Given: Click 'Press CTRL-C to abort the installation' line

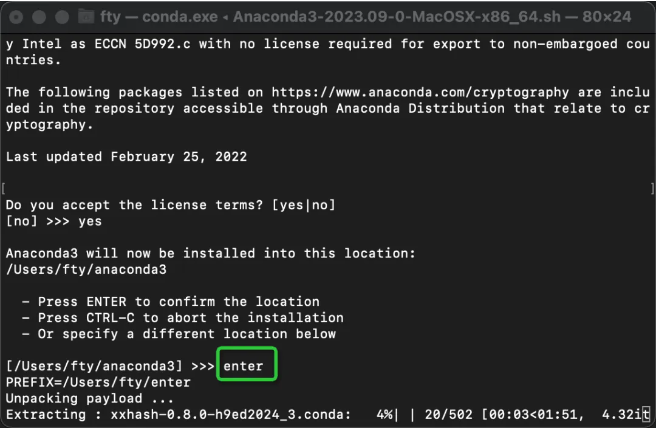Looking at the screenshot, I should pos(186,317).
